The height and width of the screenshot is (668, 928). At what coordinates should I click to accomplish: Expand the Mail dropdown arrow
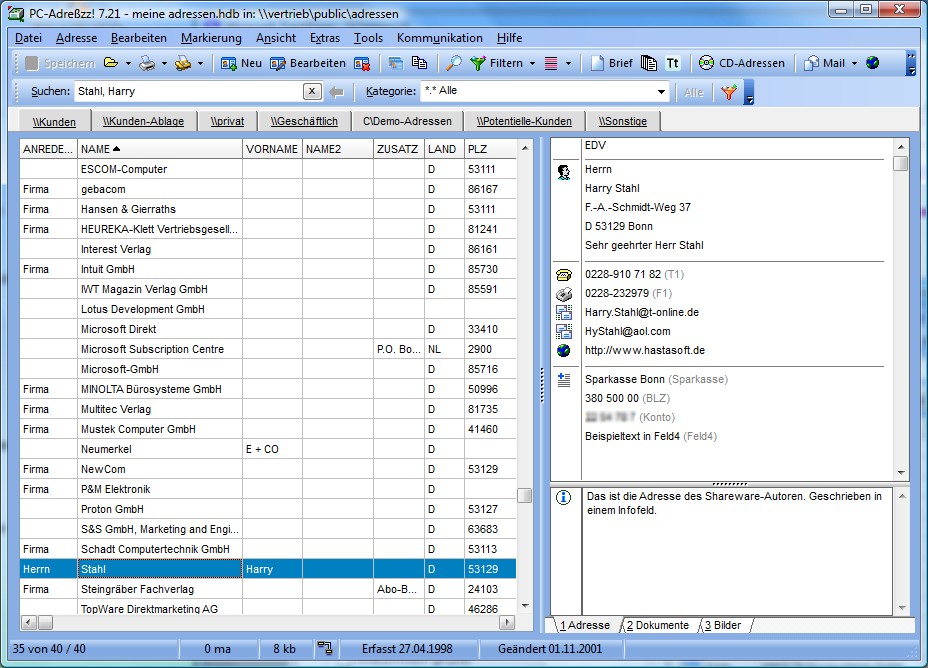855,63
